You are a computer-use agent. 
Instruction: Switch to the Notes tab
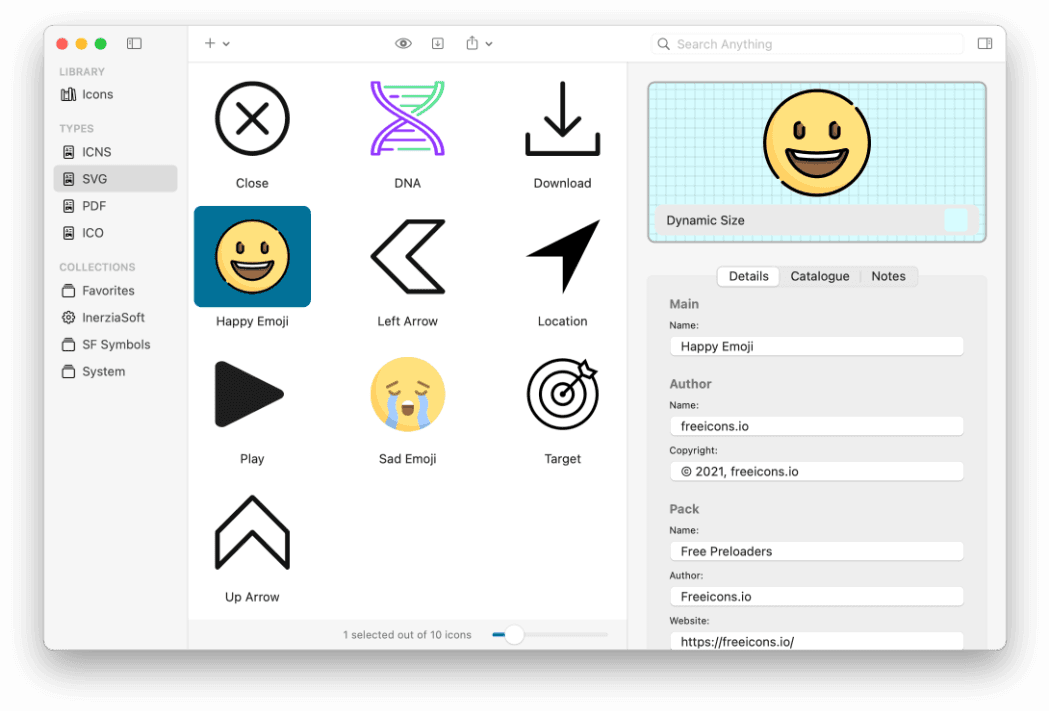pos(888,276)
